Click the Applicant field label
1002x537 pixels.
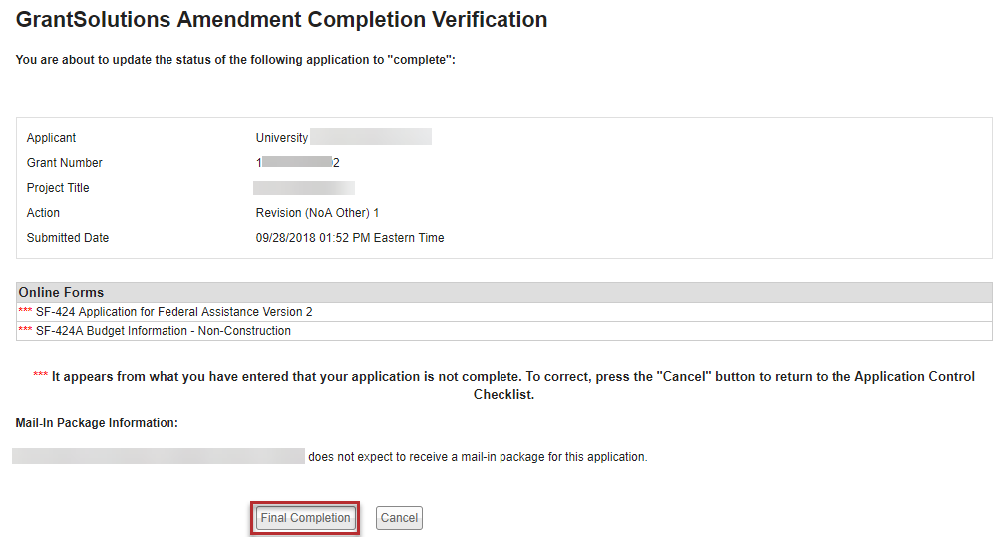tap(51, 138)
